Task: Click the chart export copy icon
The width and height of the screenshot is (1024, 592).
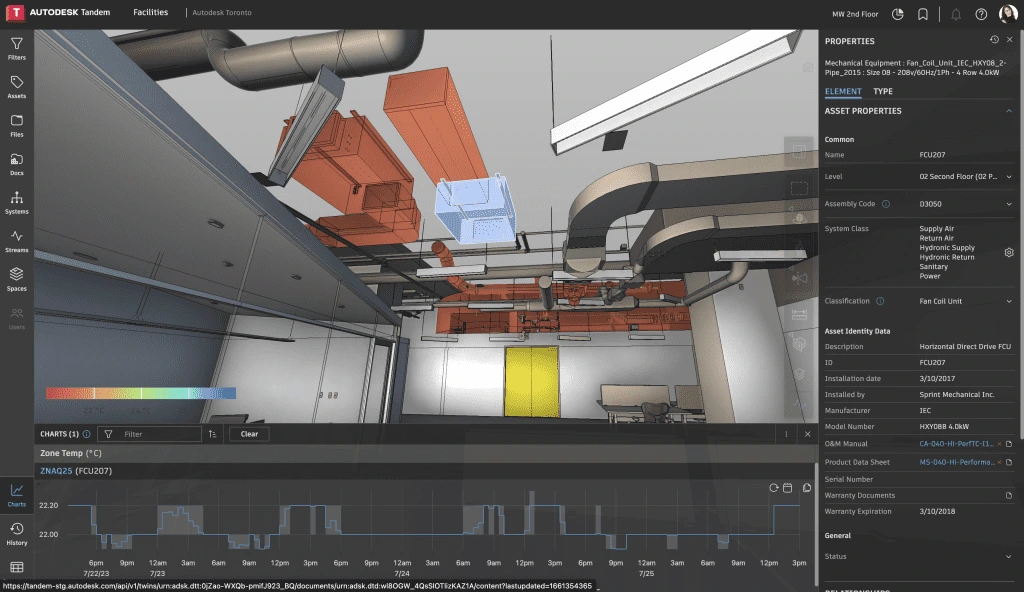Action: pos(807,488)
